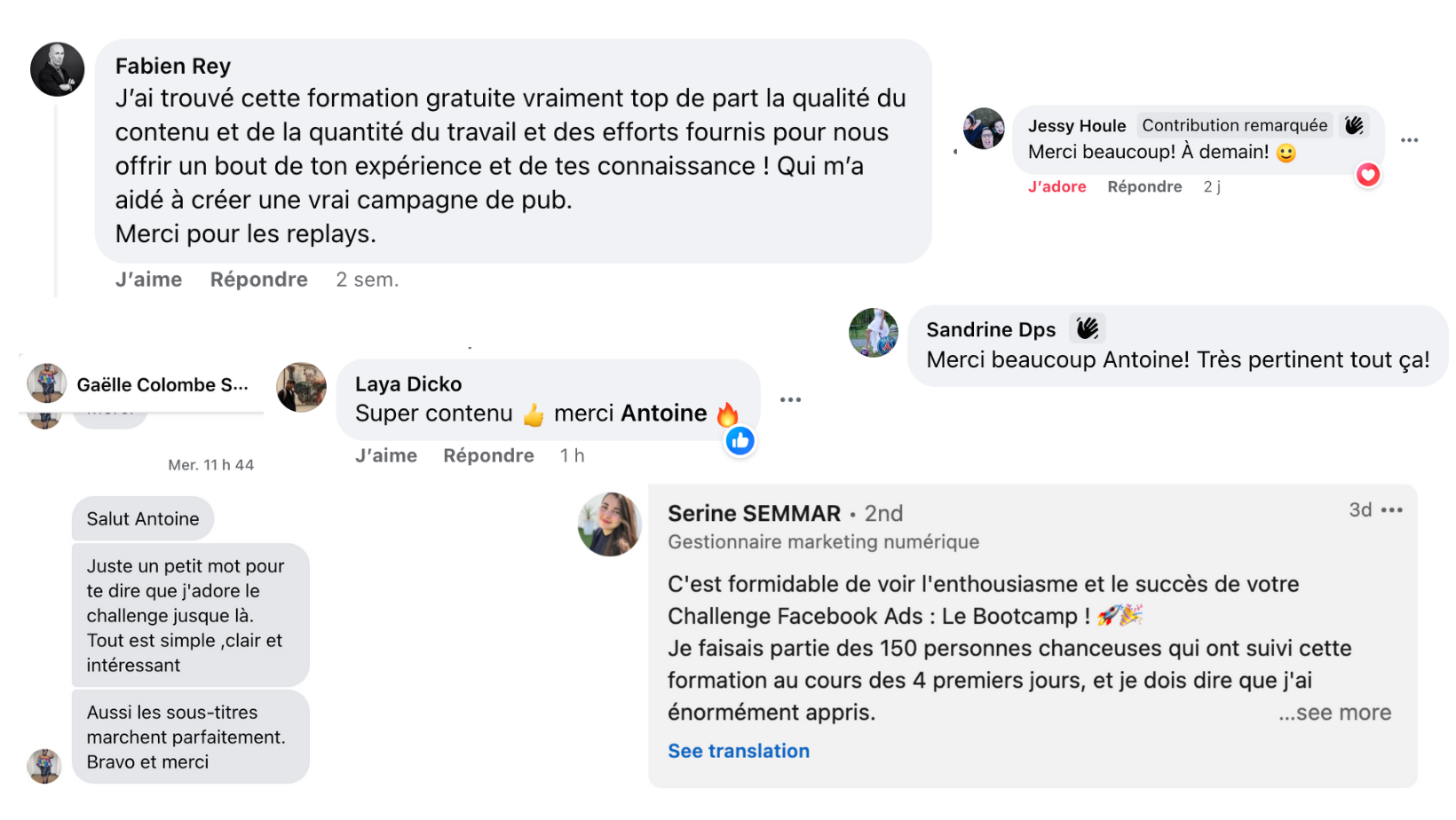The width and height of the screenshot is (1456, 820).
Task: Click the thumbs-up reaction on Laya Dicko's comment
Action: (x=740, y=441)
